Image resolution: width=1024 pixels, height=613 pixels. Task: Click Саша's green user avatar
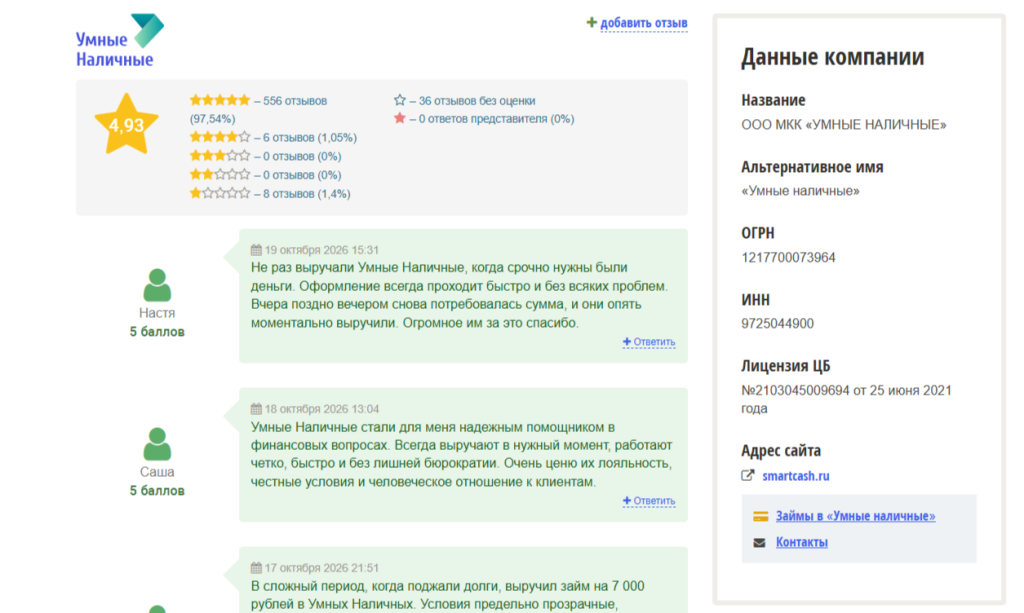(157, 444)
